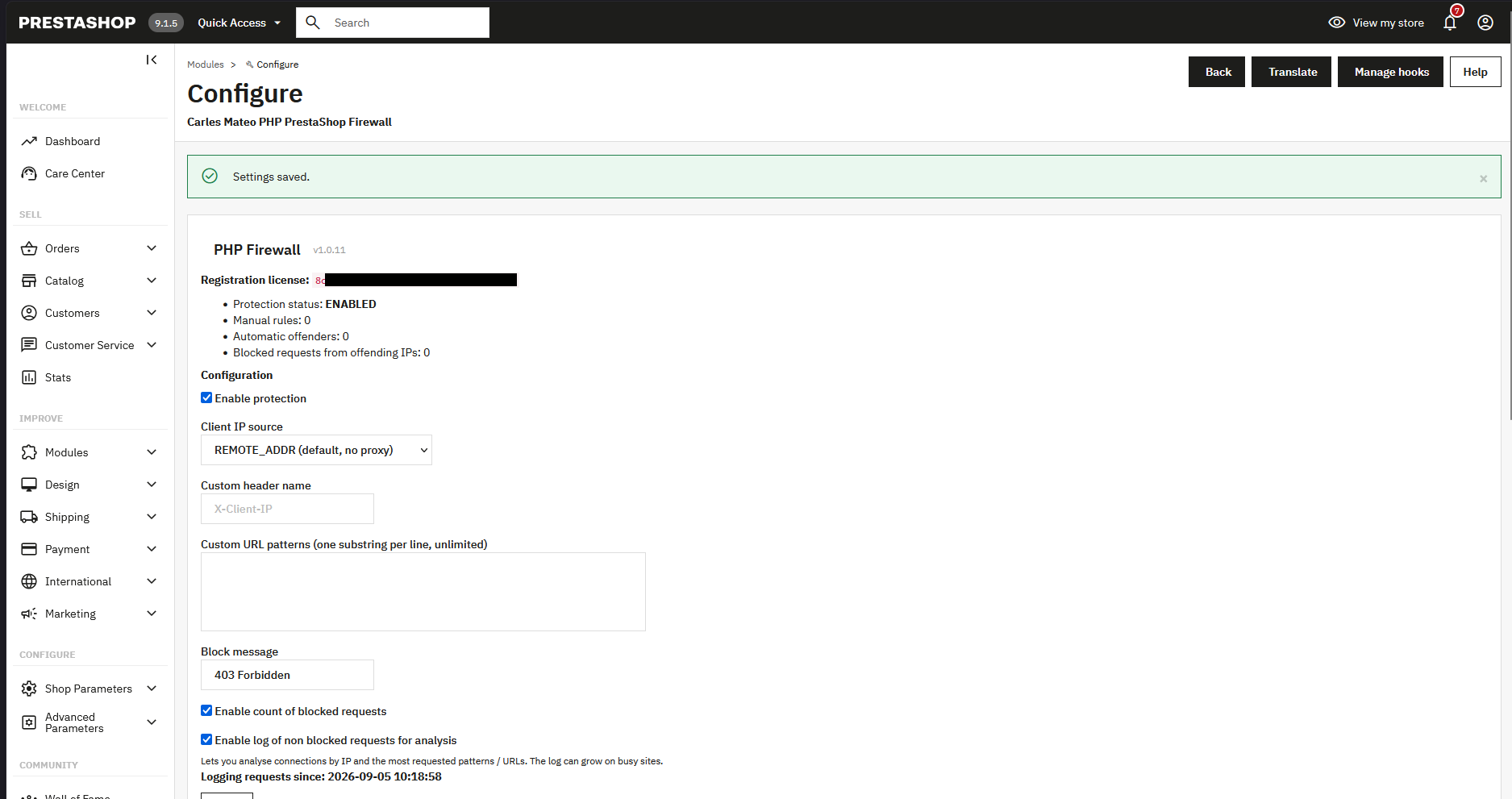Screen dimensions: 1512x799
Task: Toggle Enable count of blocked requests
Action: pos(206,710)
